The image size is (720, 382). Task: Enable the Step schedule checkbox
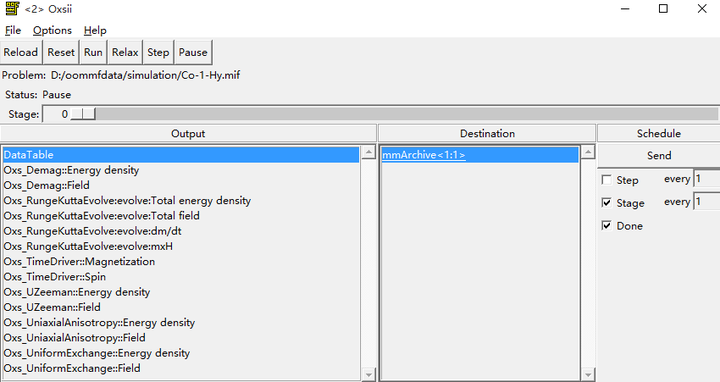607,180
